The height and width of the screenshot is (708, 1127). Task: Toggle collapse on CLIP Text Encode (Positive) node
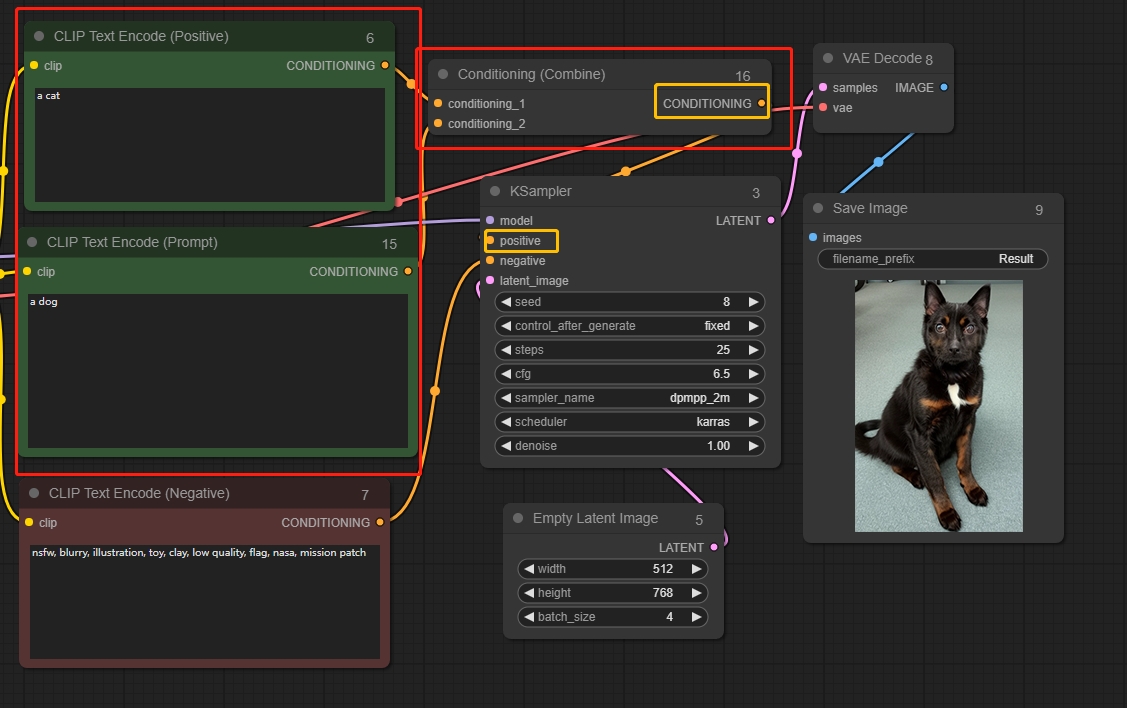click(39, 37)
